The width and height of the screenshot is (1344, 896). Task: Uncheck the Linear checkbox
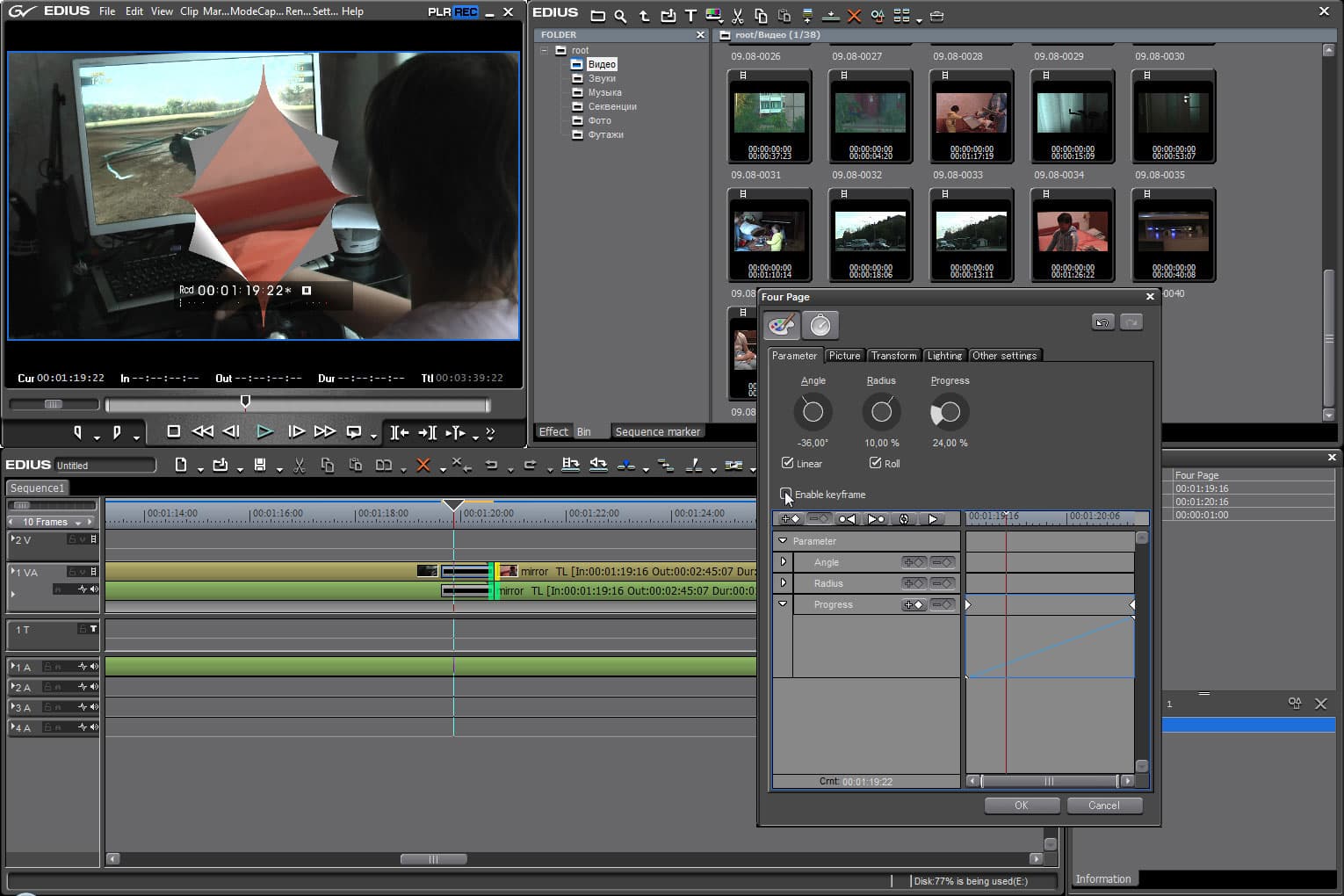coord(788,463)
